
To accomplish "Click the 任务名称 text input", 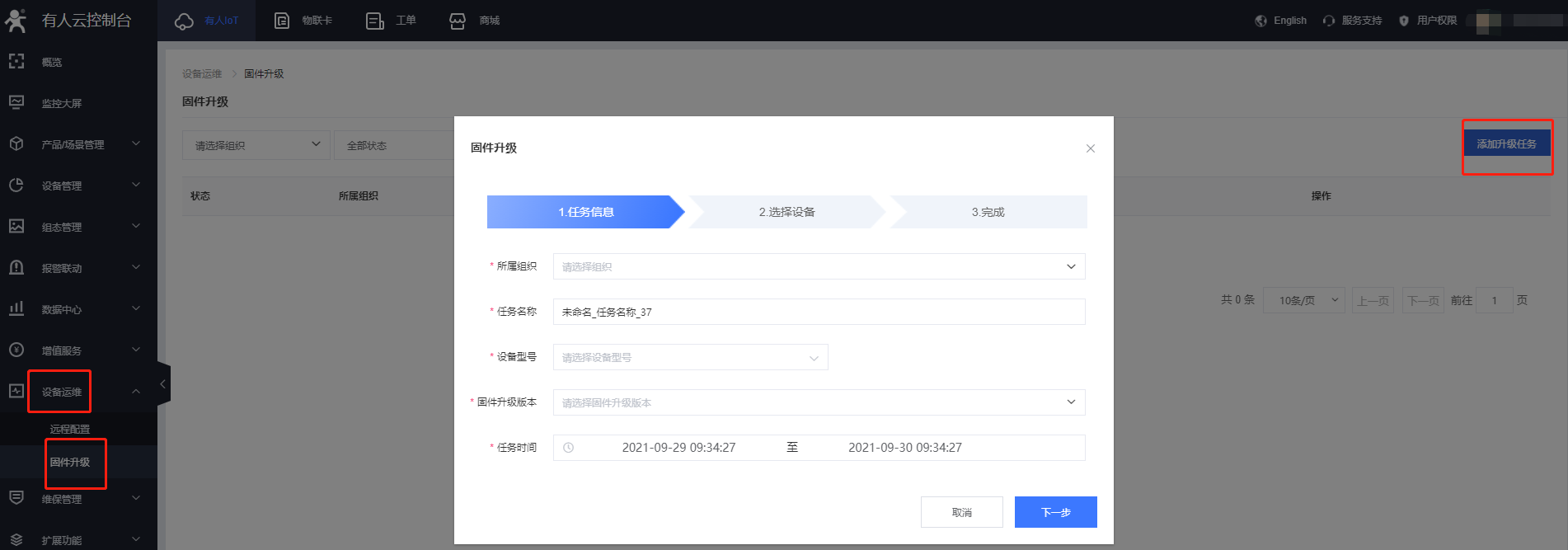I will point(819,312).
